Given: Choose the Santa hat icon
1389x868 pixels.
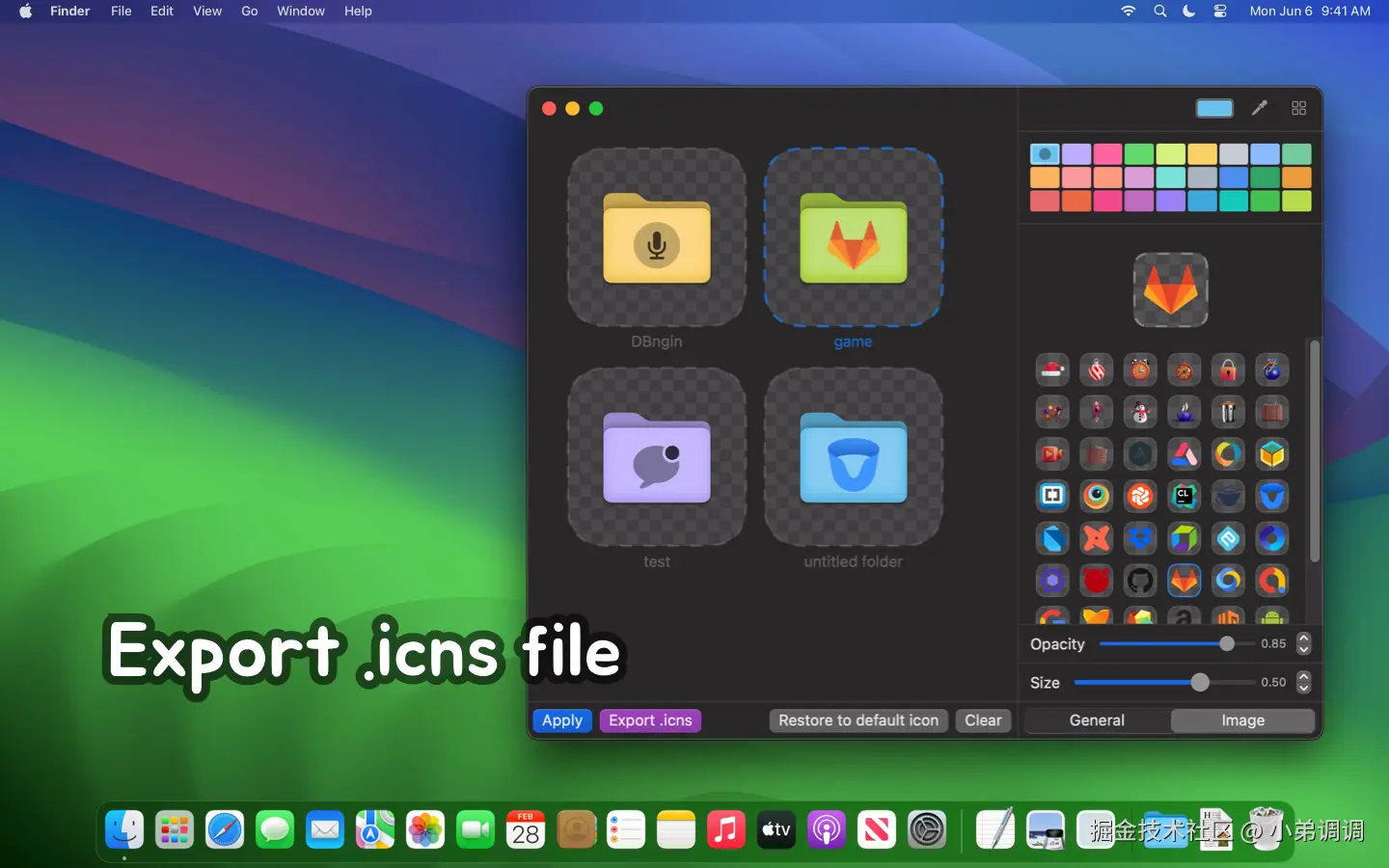Looking at the screenshot, I should point(1052,370).
